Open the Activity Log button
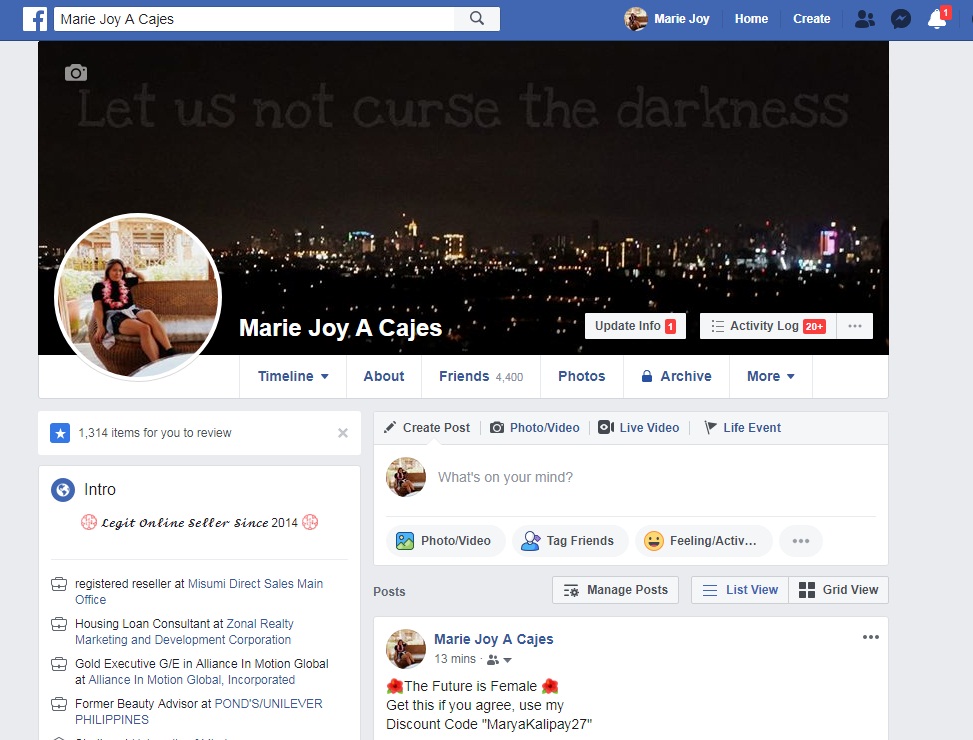Viewport: 973px width, 740px height. (768, 326)
